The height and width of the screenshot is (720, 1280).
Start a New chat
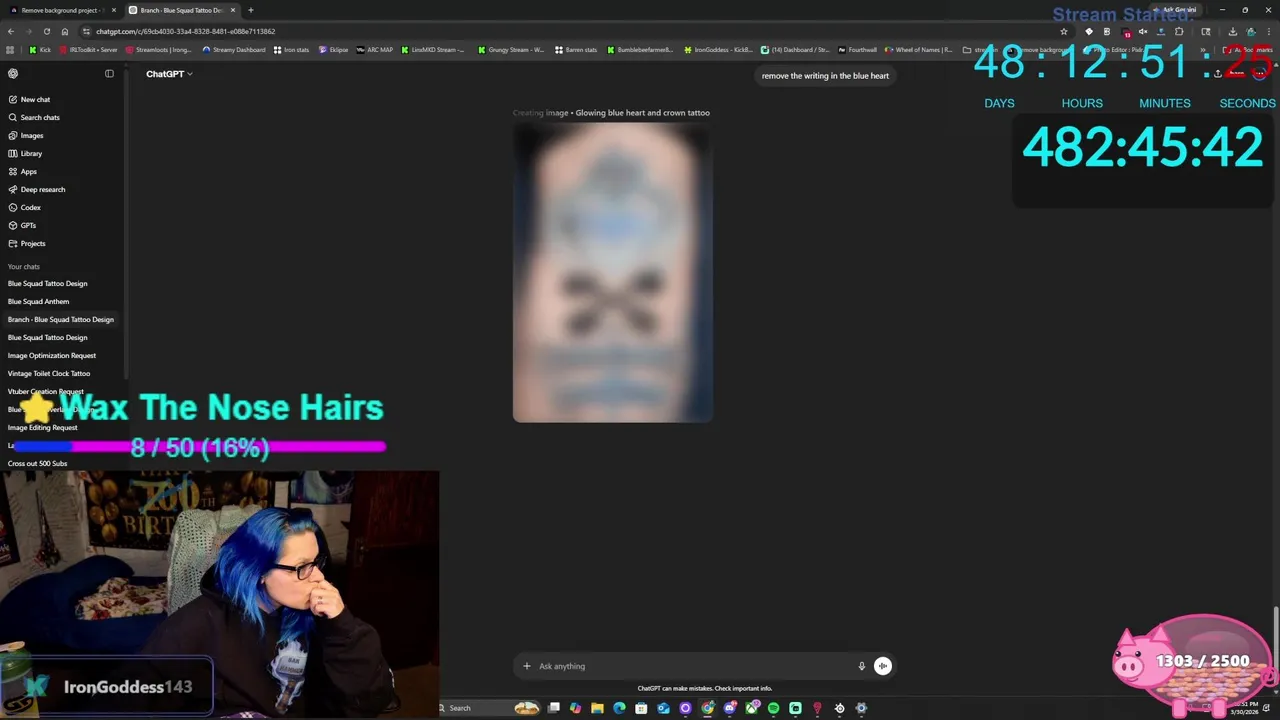point(35,99)
